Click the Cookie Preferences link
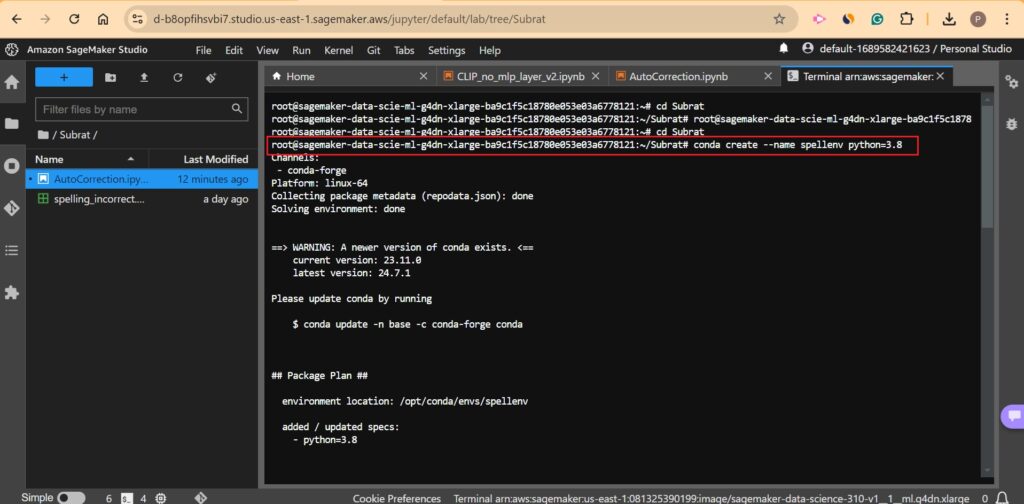 (397, 497)
